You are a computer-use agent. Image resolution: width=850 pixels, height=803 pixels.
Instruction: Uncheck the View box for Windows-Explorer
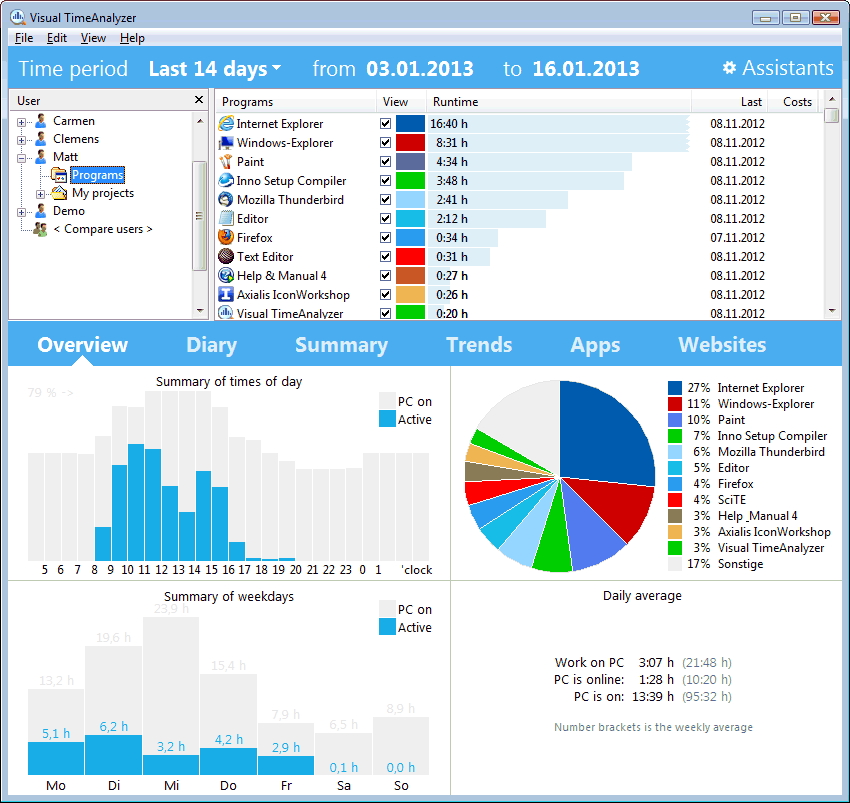[x=385, y=142]
